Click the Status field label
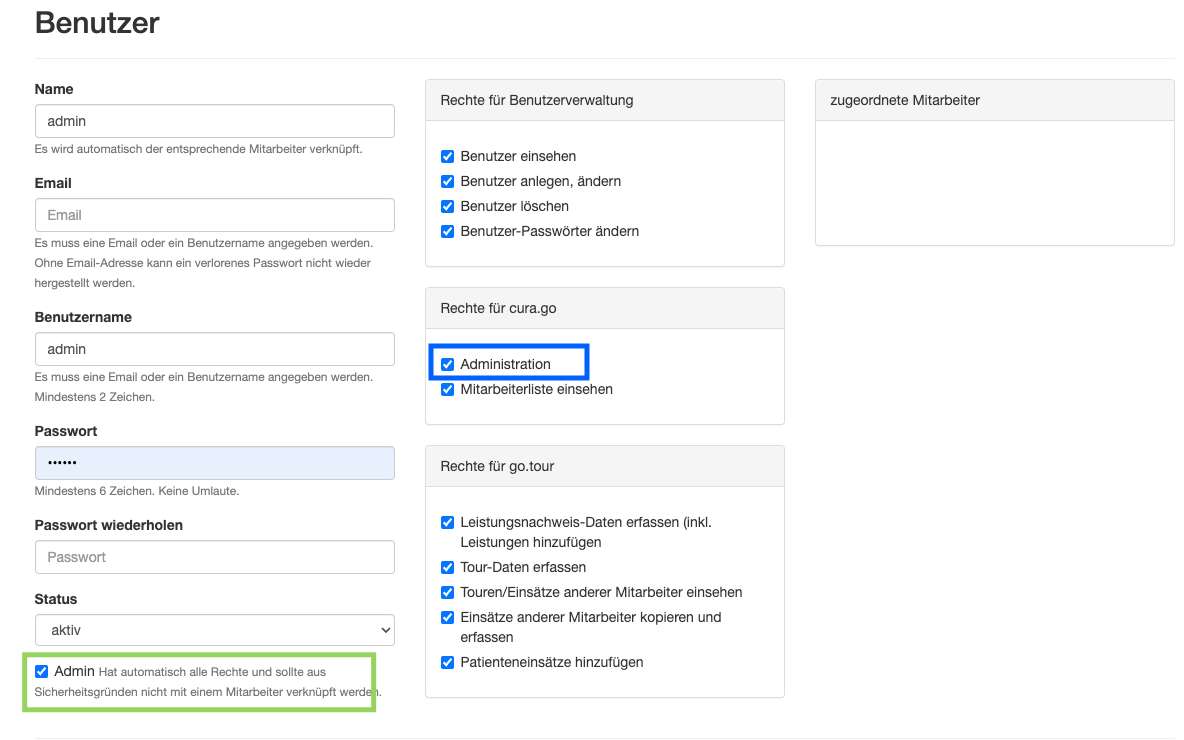The height and width of the screenshot is (740, 1184). (56, 599)
